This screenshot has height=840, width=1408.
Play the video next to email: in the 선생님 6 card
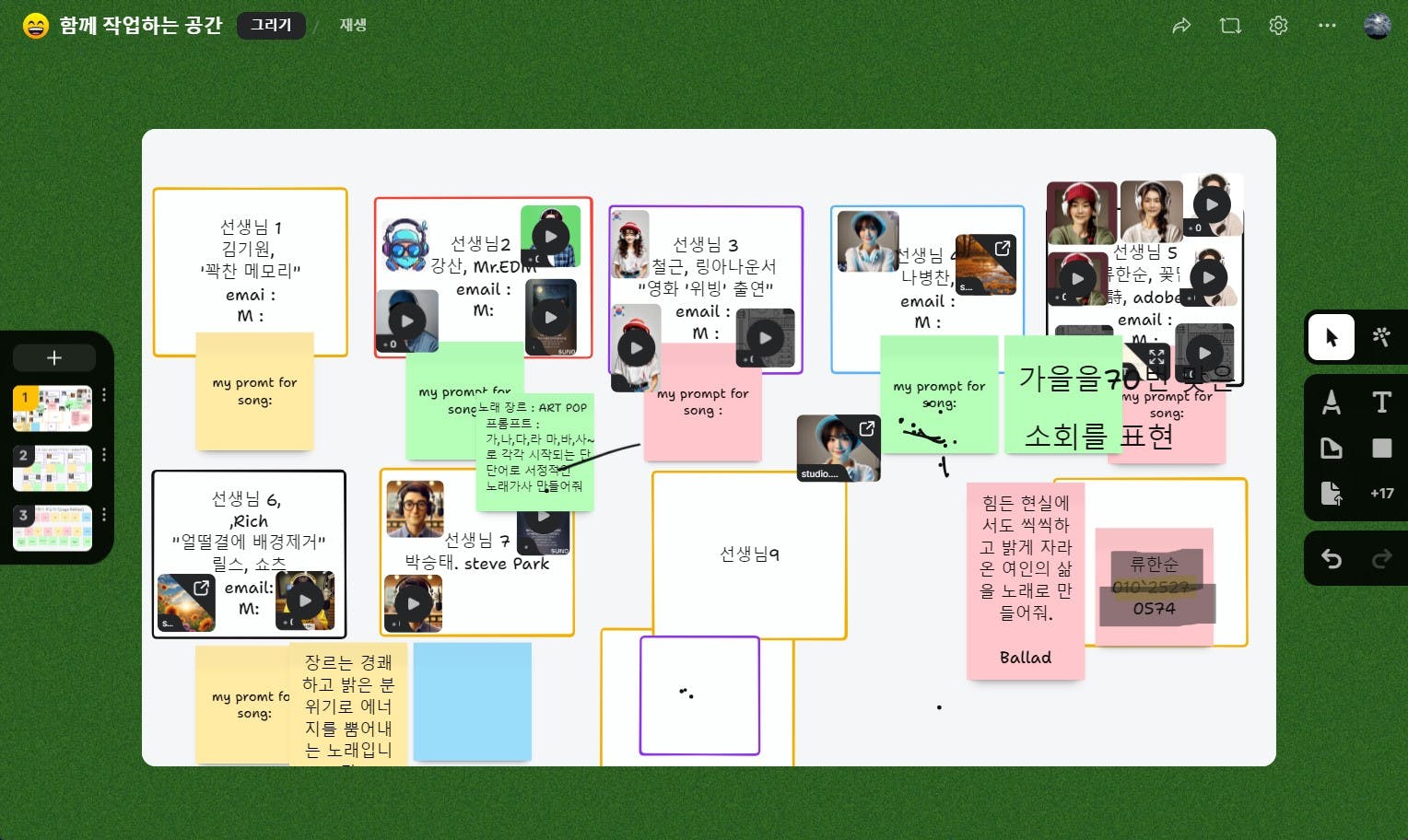(305, 601)
